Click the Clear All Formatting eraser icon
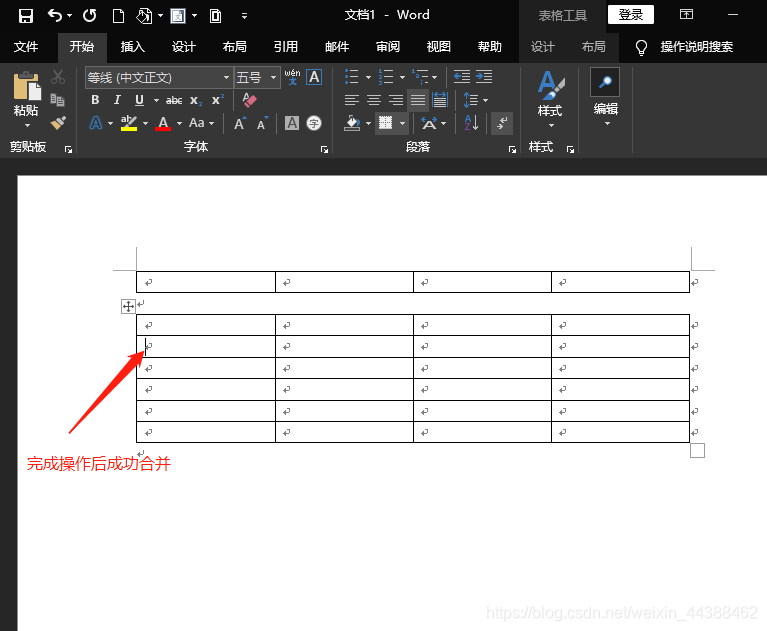Image resolution: width=767 pixels, height=631 pixels. 249,100
